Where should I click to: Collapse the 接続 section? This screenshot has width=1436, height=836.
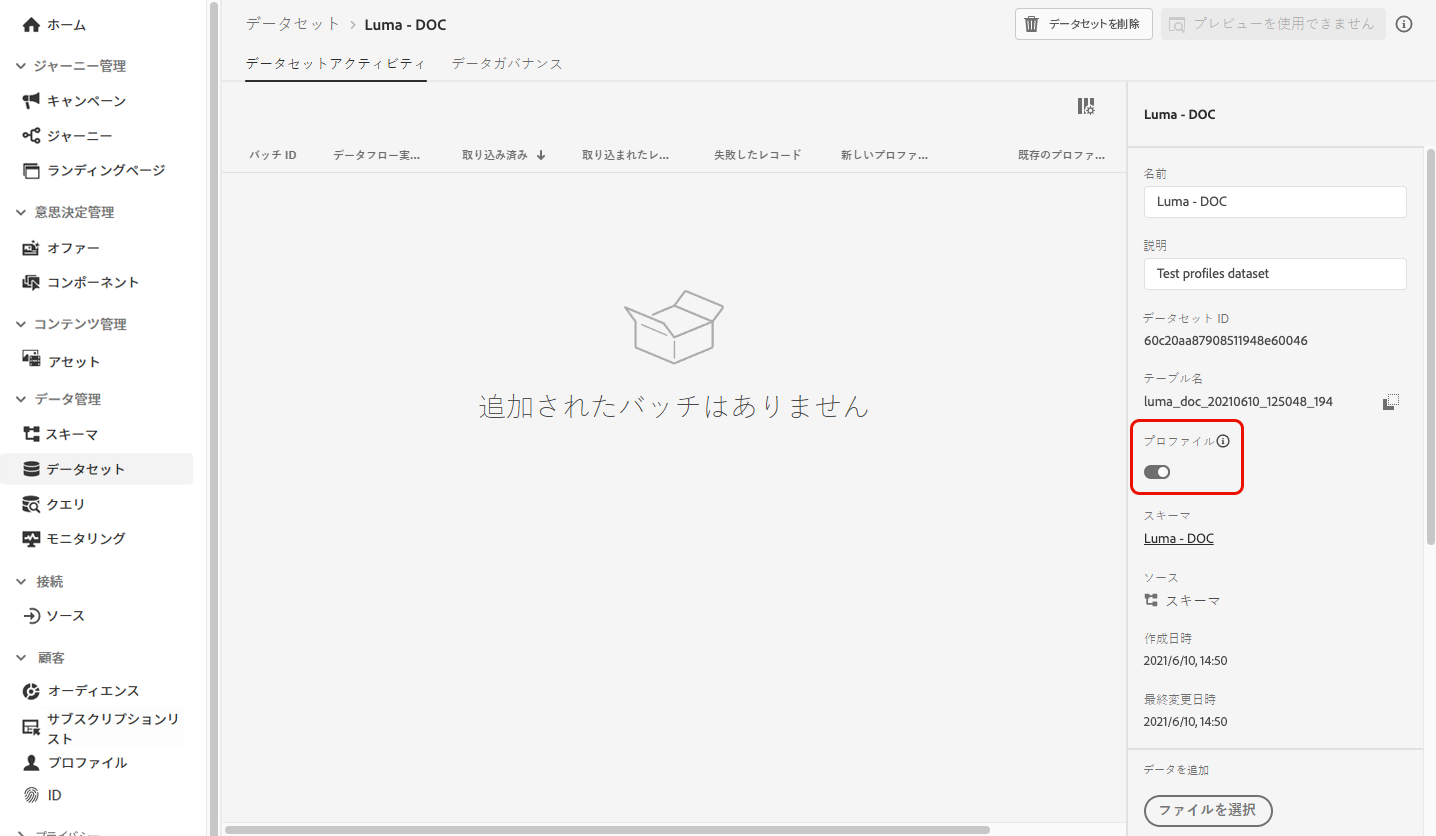coord(22,581)
